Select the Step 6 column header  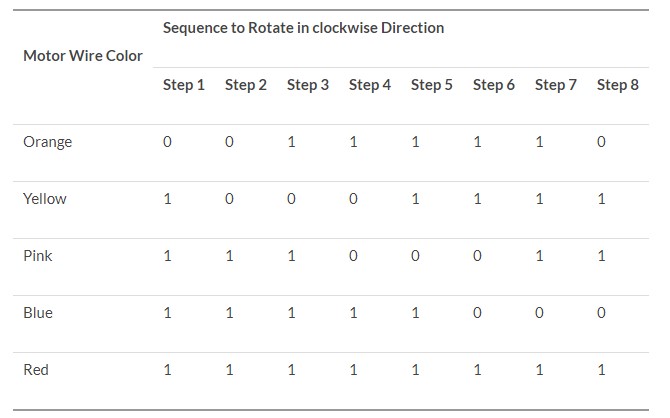pyautogui.click(x=494, y=85)
